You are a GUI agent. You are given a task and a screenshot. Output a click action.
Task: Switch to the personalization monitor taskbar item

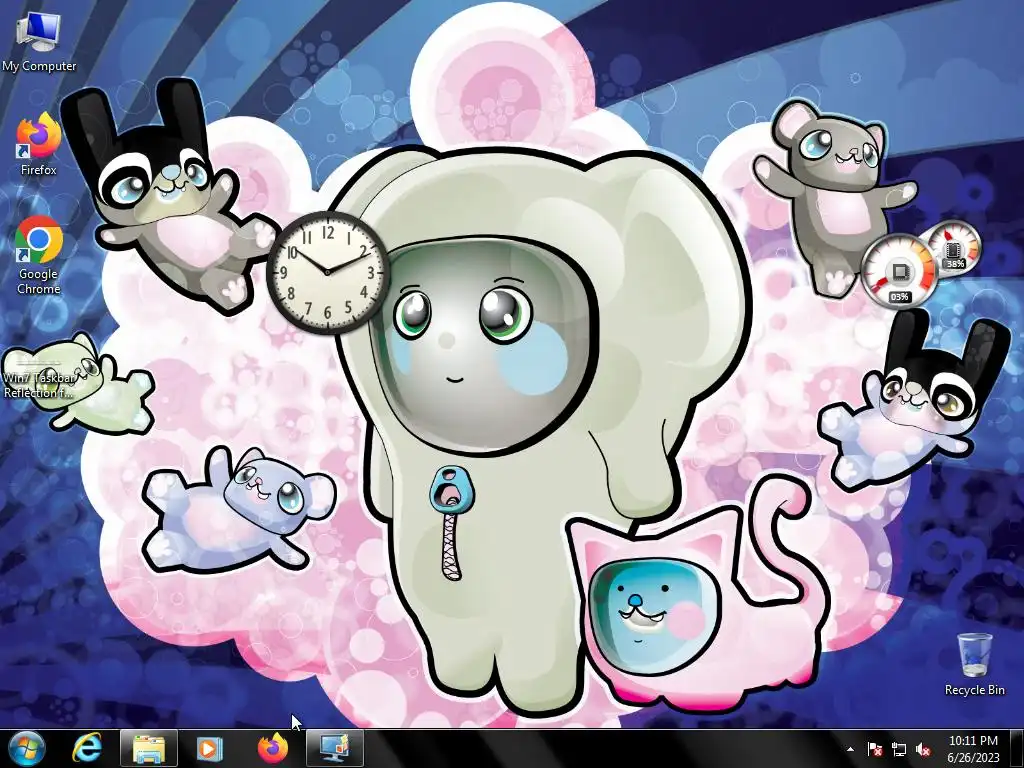click(335, 749)
